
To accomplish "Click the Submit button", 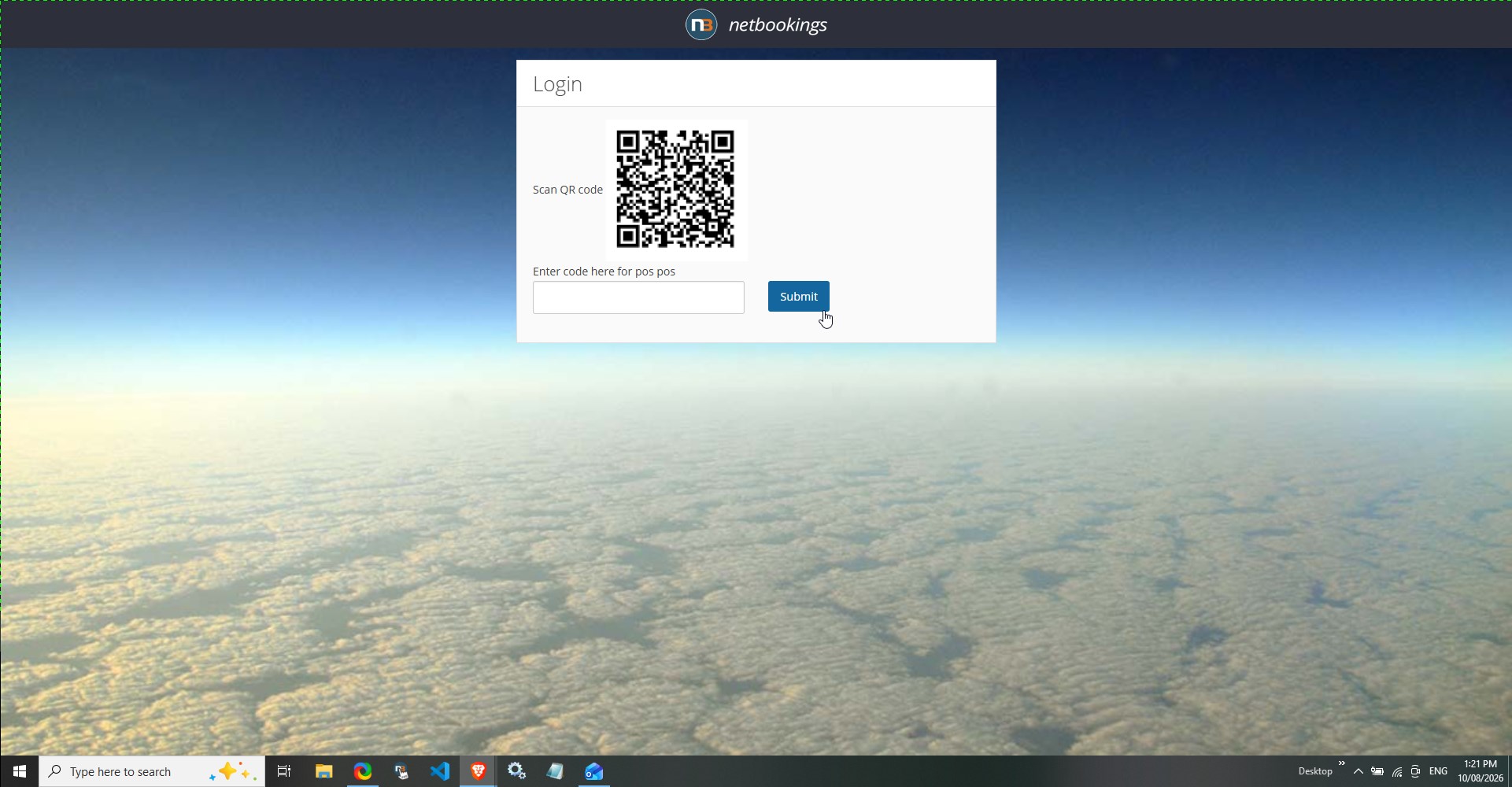I will 799,297.
